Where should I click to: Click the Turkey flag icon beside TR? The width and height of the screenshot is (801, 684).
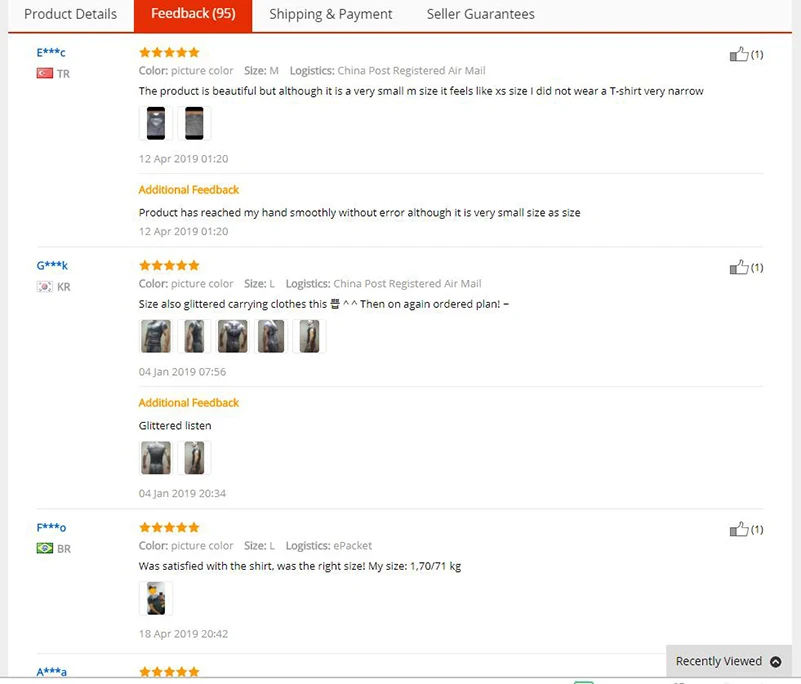[44, 74]
